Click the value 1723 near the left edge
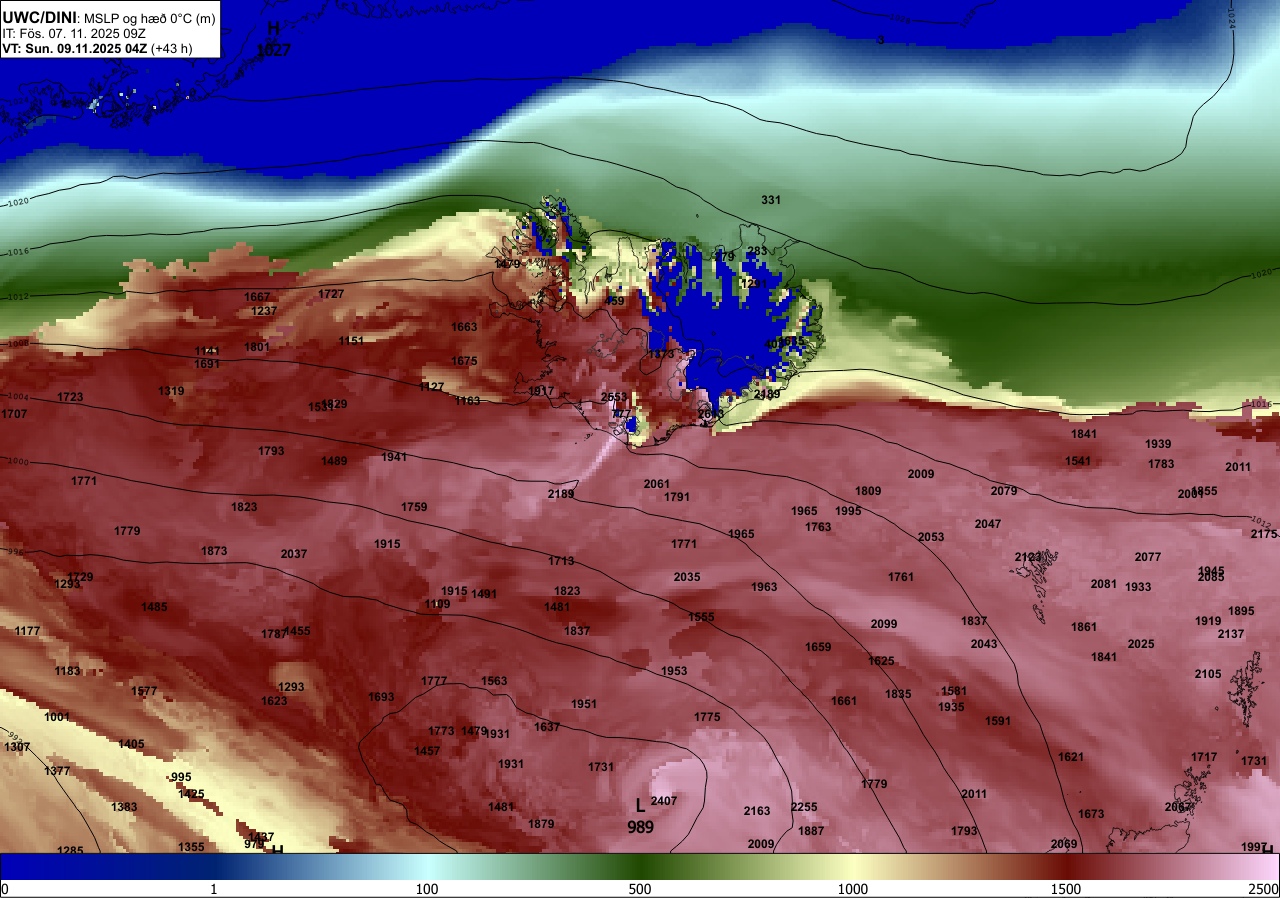This screenshot has width=1280, height=898. coord(70,397)
